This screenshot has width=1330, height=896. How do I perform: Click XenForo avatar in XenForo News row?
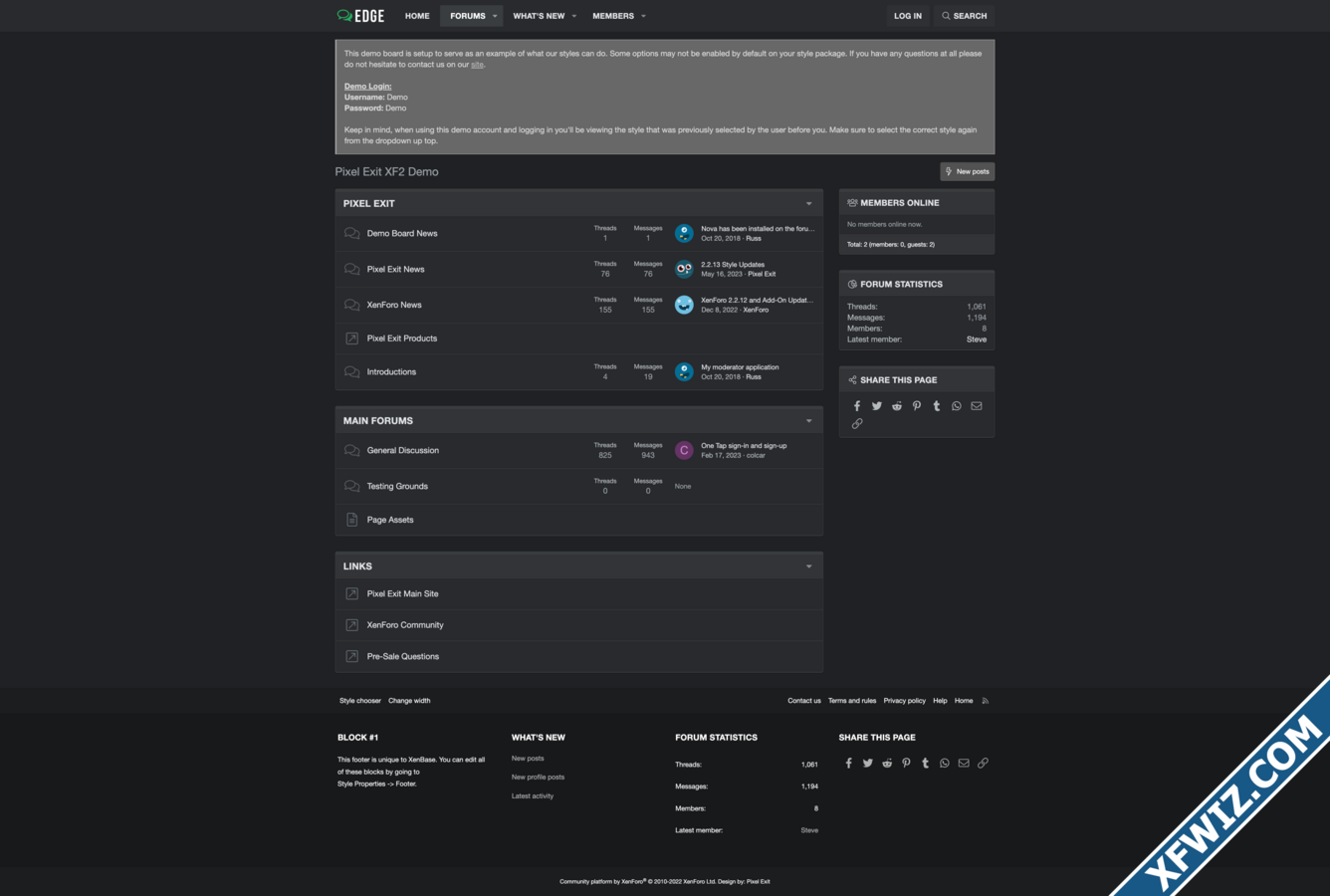tap(684, 305)
